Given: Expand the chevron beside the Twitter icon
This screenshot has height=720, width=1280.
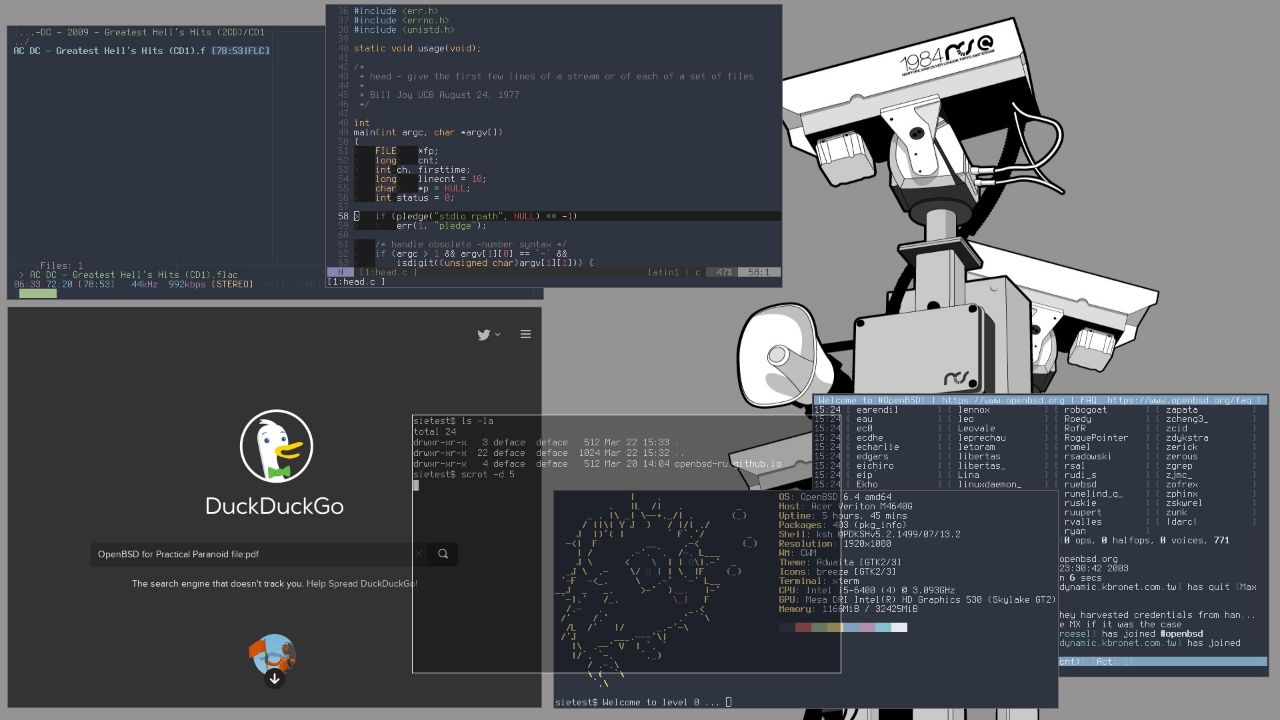Looking at the screenshot, I should coord(497,335).
